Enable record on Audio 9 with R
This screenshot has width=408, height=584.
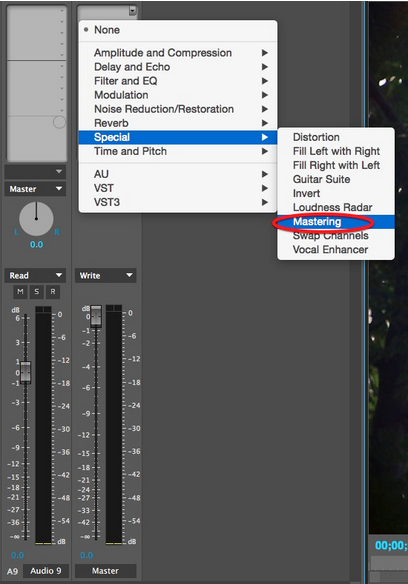pyautogui.click(x=53, y=292)
